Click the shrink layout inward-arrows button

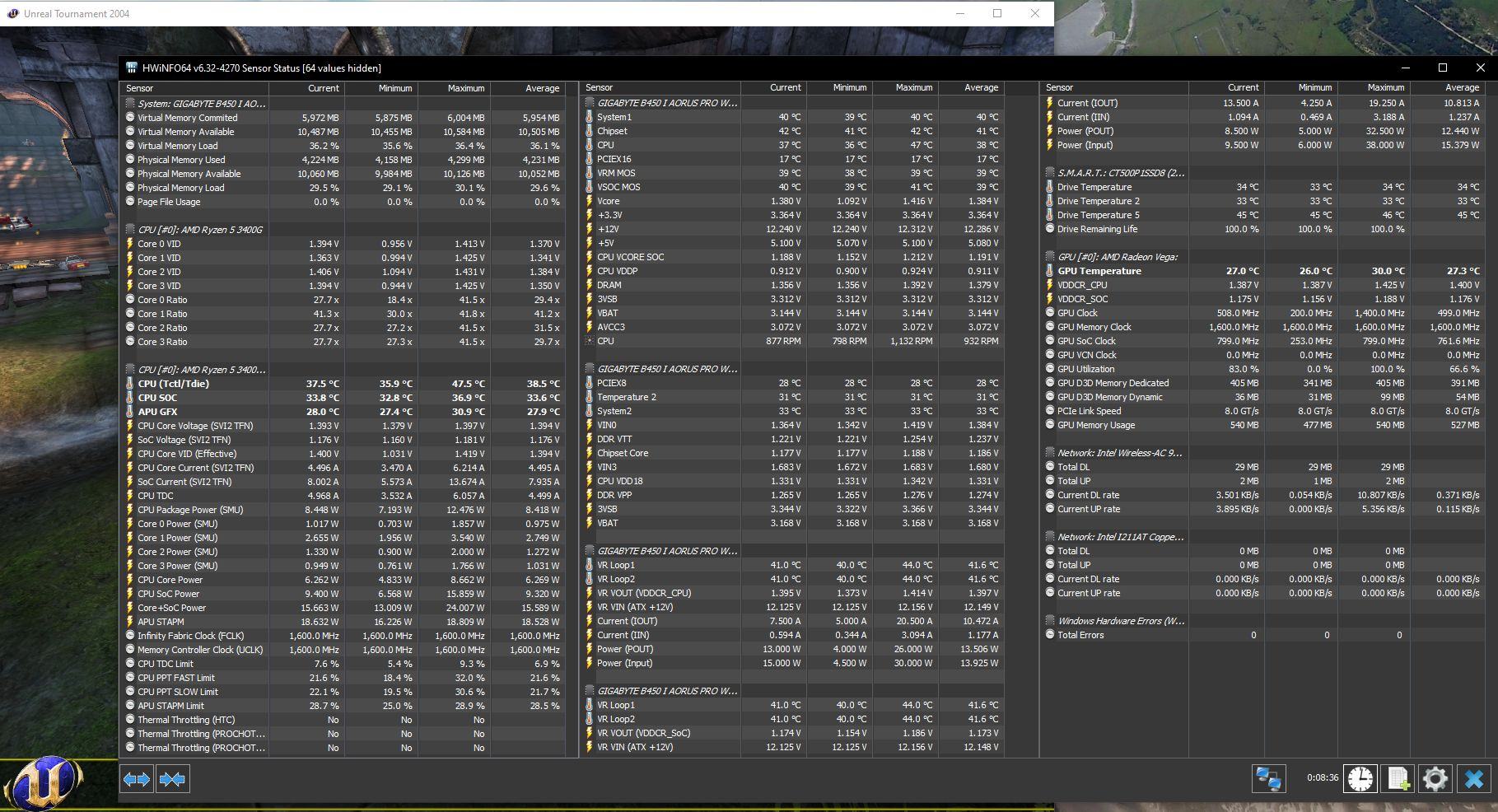click(172, 779)
